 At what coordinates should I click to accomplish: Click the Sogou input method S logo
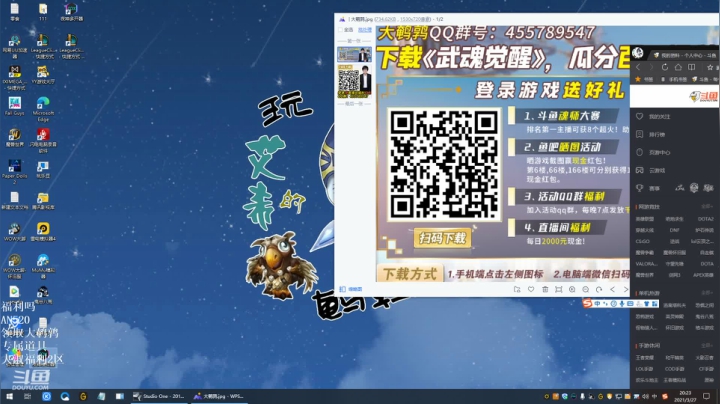click(x=587, y=303)
